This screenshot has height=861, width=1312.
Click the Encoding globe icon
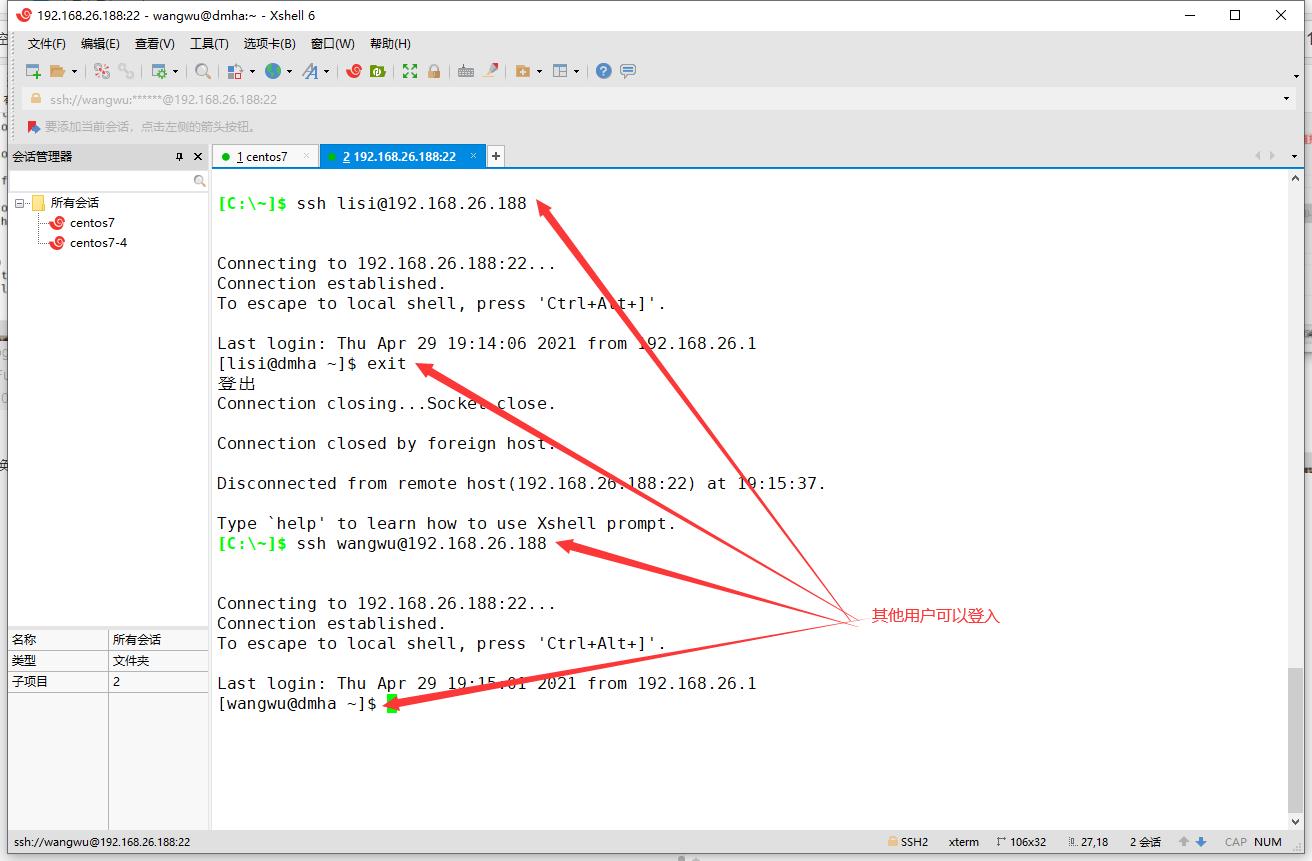pyautogui.click(x=273, y=71)
